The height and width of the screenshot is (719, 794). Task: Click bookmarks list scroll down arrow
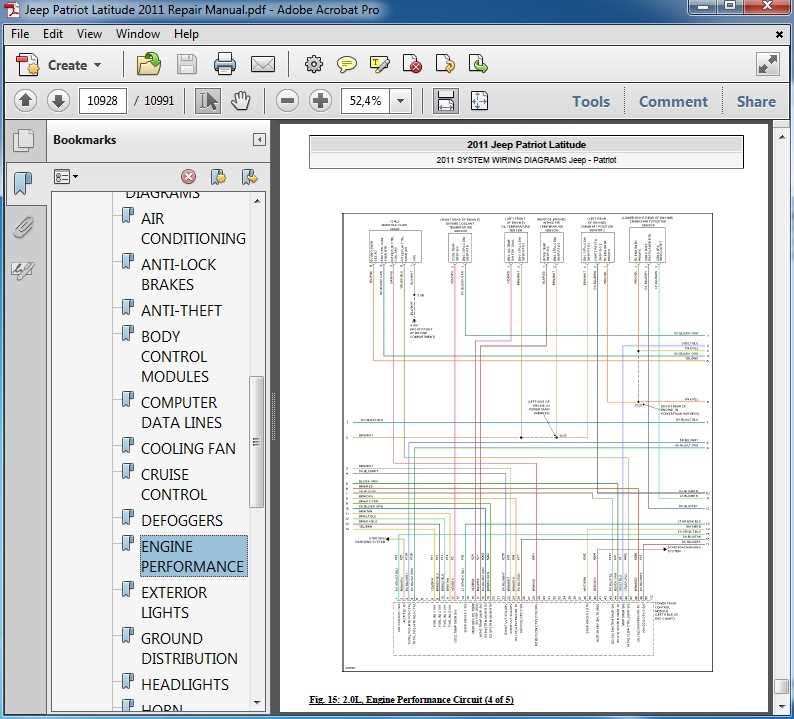(x=257, y=702)
